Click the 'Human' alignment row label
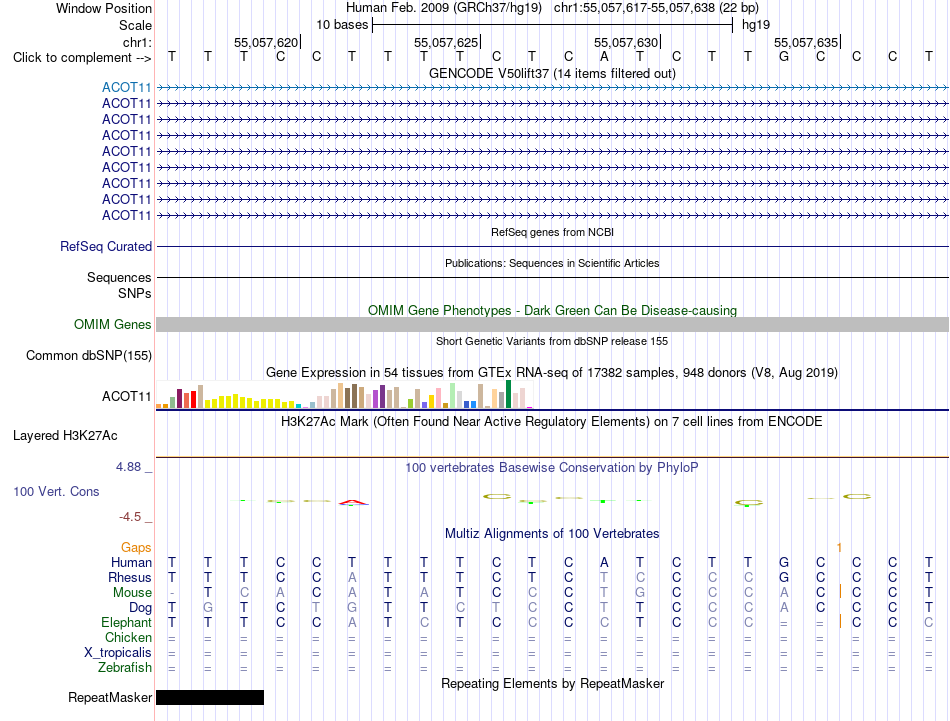950x721 pixels. 131,563
